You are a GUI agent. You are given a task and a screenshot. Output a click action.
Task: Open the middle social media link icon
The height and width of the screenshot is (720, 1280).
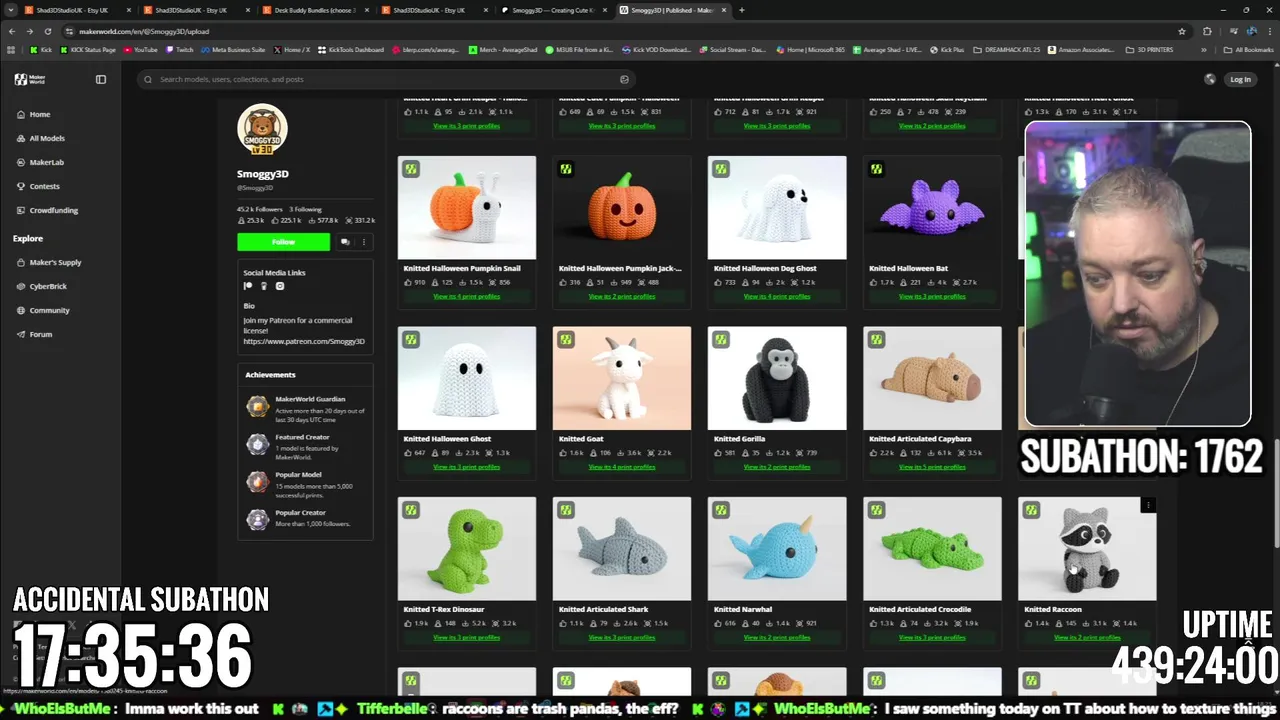coord(264,286)
